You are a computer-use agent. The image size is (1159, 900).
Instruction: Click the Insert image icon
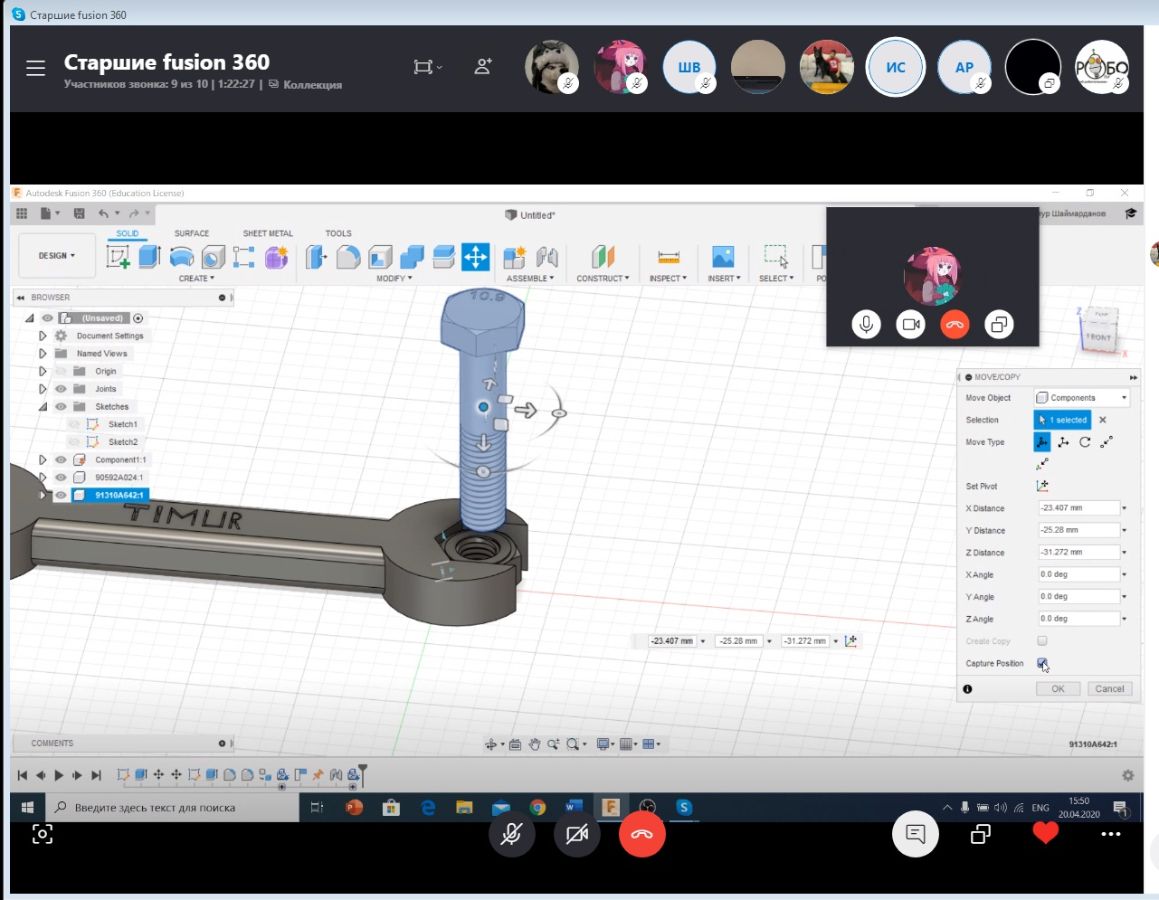722,257
